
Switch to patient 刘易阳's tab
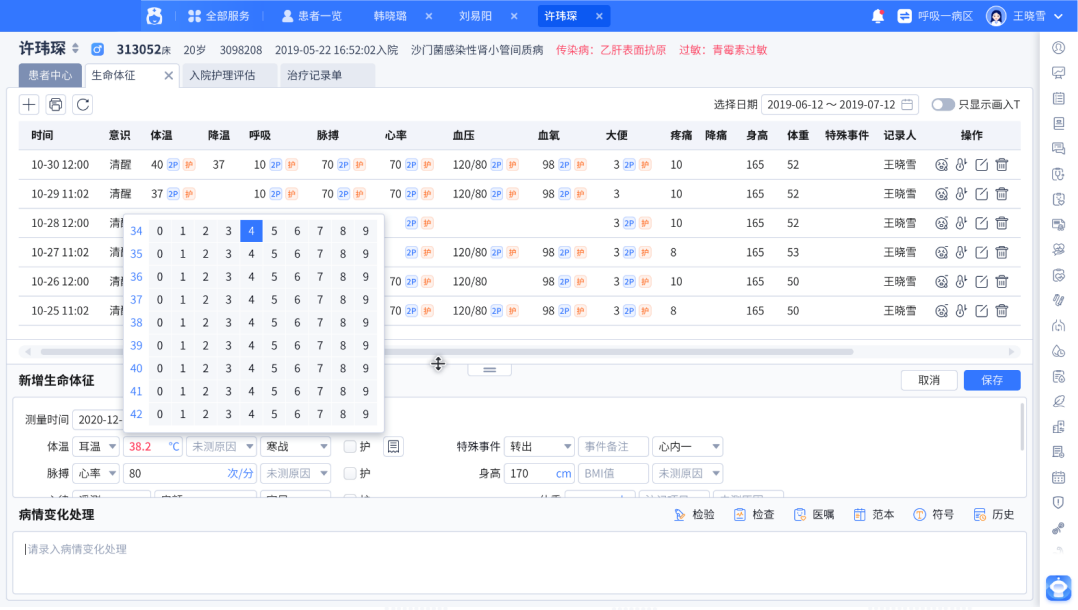pyautogui.click(x=478, y=15)
